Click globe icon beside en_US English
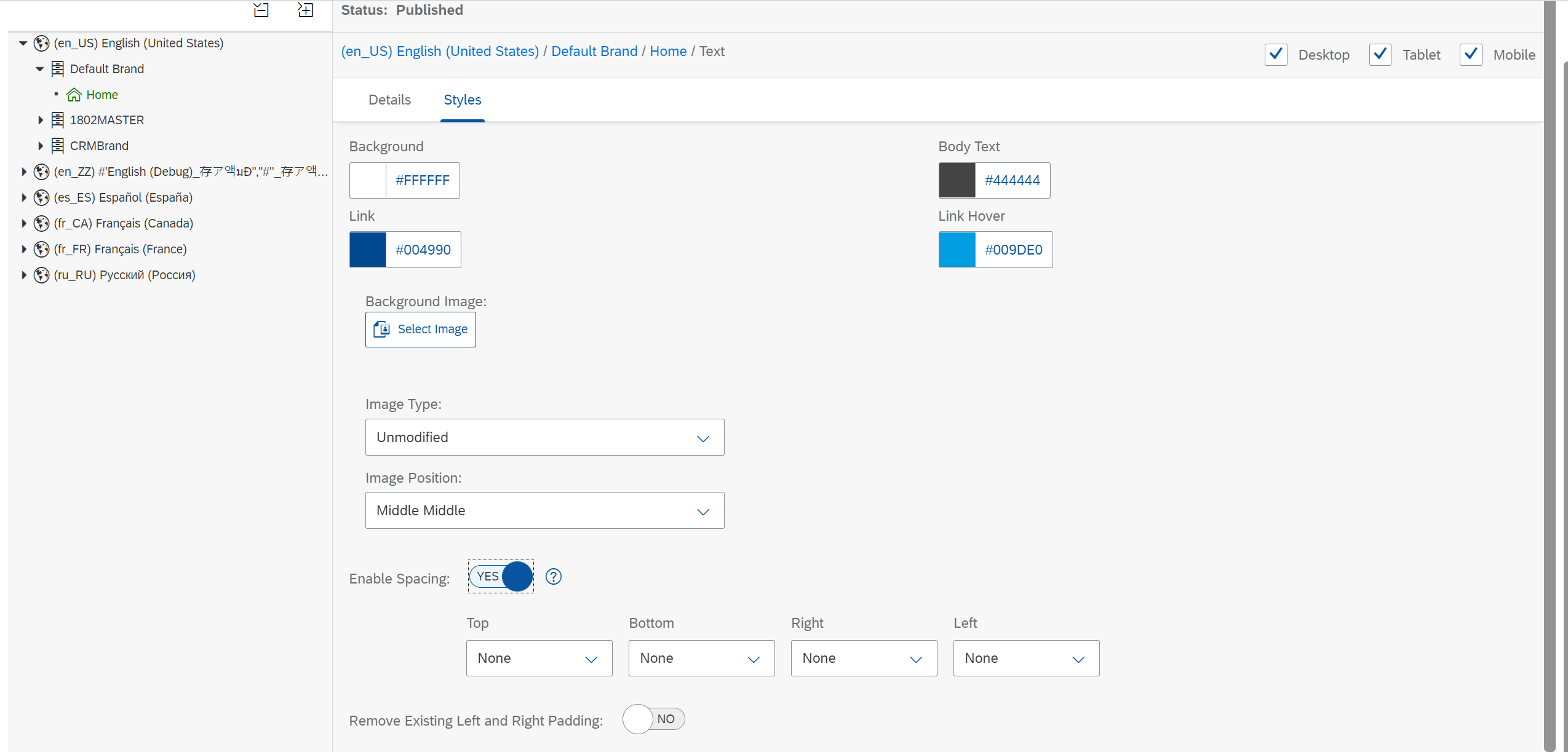 41,43
